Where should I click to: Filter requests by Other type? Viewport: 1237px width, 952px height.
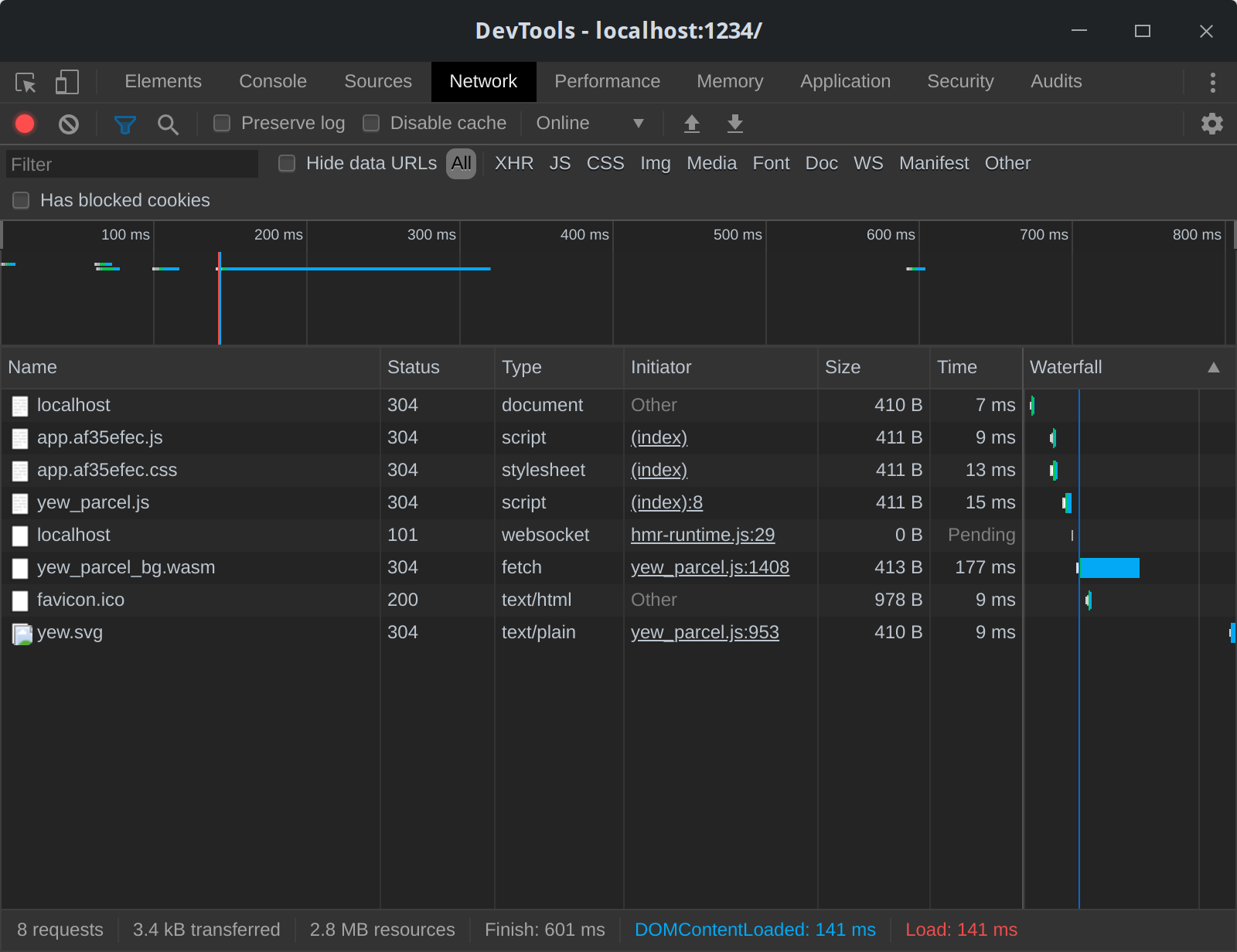pos(1008,164)
